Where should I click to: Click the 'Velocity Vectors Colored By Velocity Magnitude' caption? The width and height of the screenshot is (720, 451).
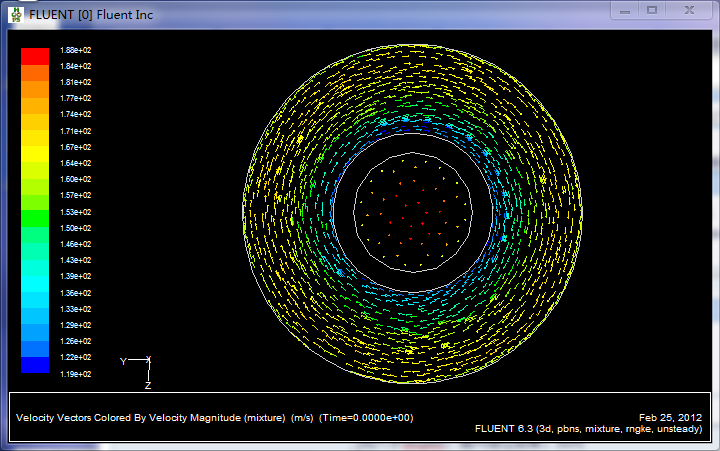click(x=152, y=418)
